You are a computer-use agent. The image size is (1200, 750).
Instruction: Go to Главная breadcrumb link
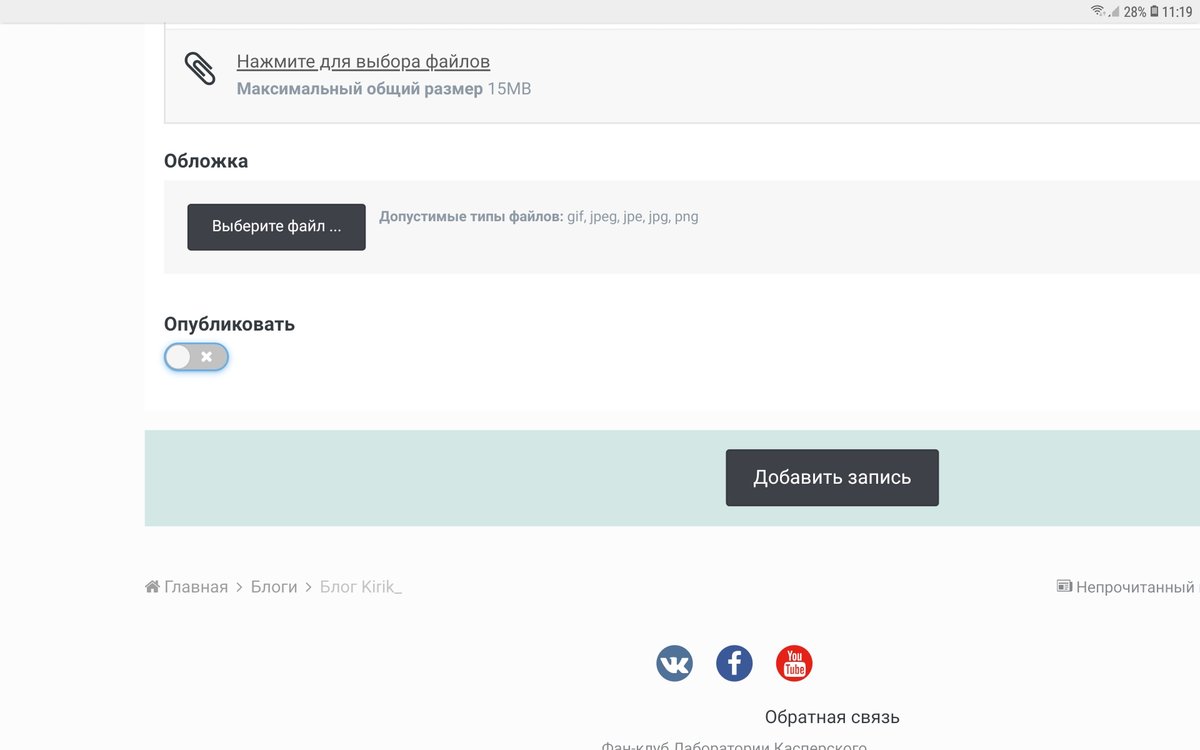pyautogui.click(x=196, y=587)
